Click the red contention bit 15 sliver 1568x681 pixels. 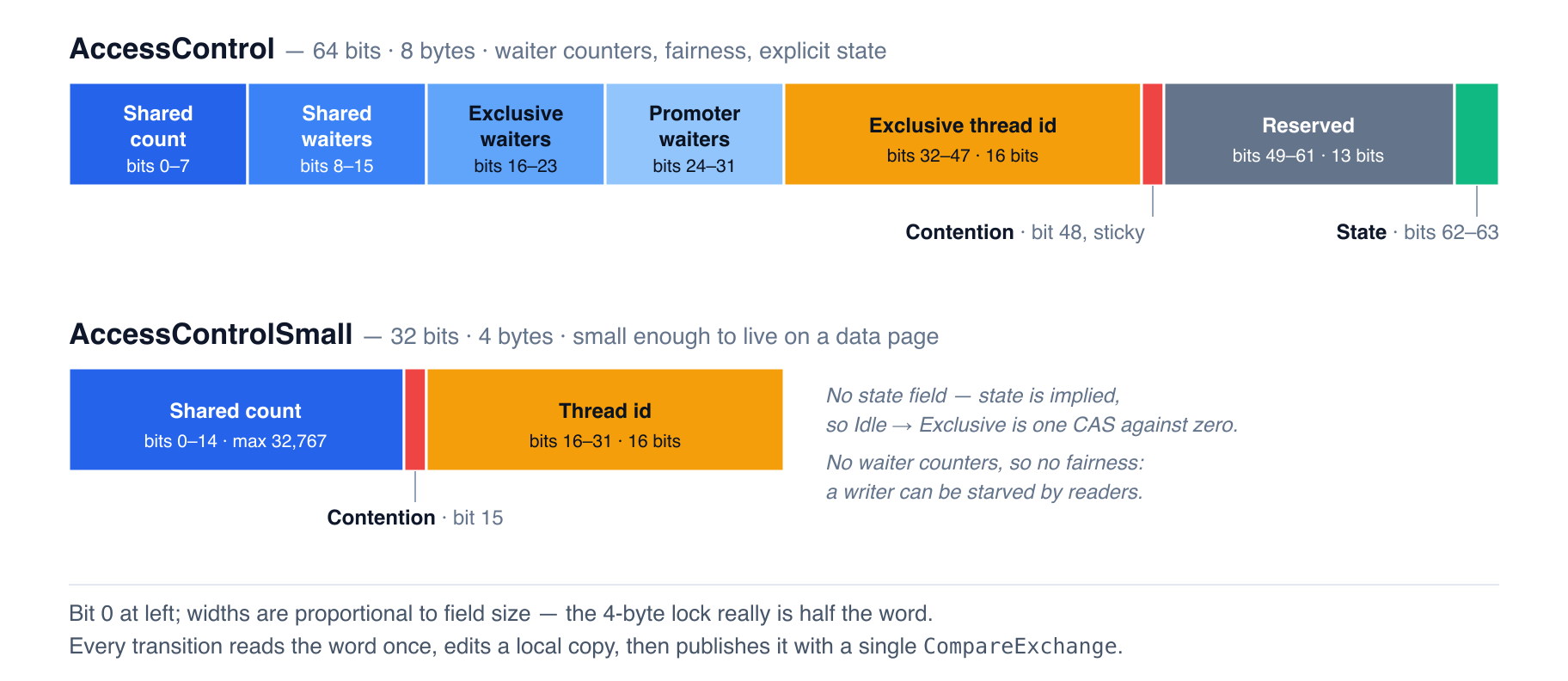[x=415, y=420]
